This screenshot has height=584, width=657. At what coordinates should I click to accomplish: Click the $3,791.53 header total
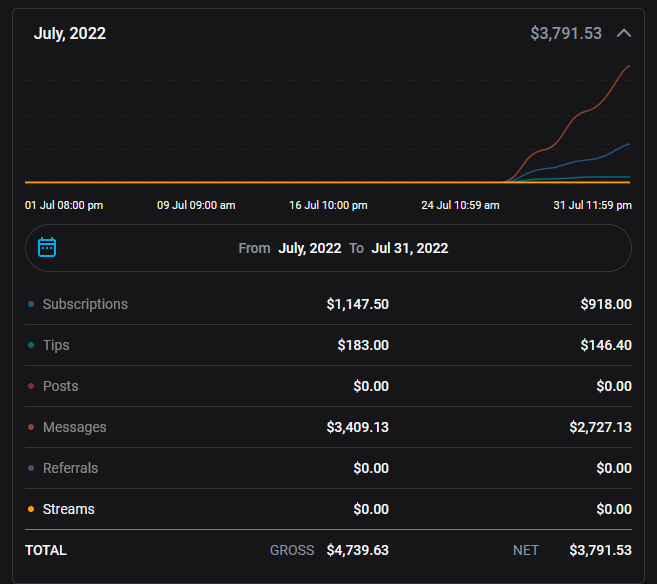pos(566,33)
